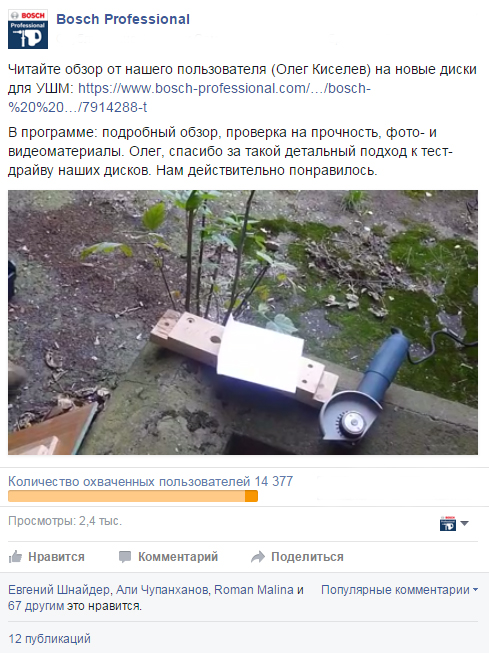The image size is (489, 653).
Task: Open the Bosch Professional page name link
Action: coord(123,19)
